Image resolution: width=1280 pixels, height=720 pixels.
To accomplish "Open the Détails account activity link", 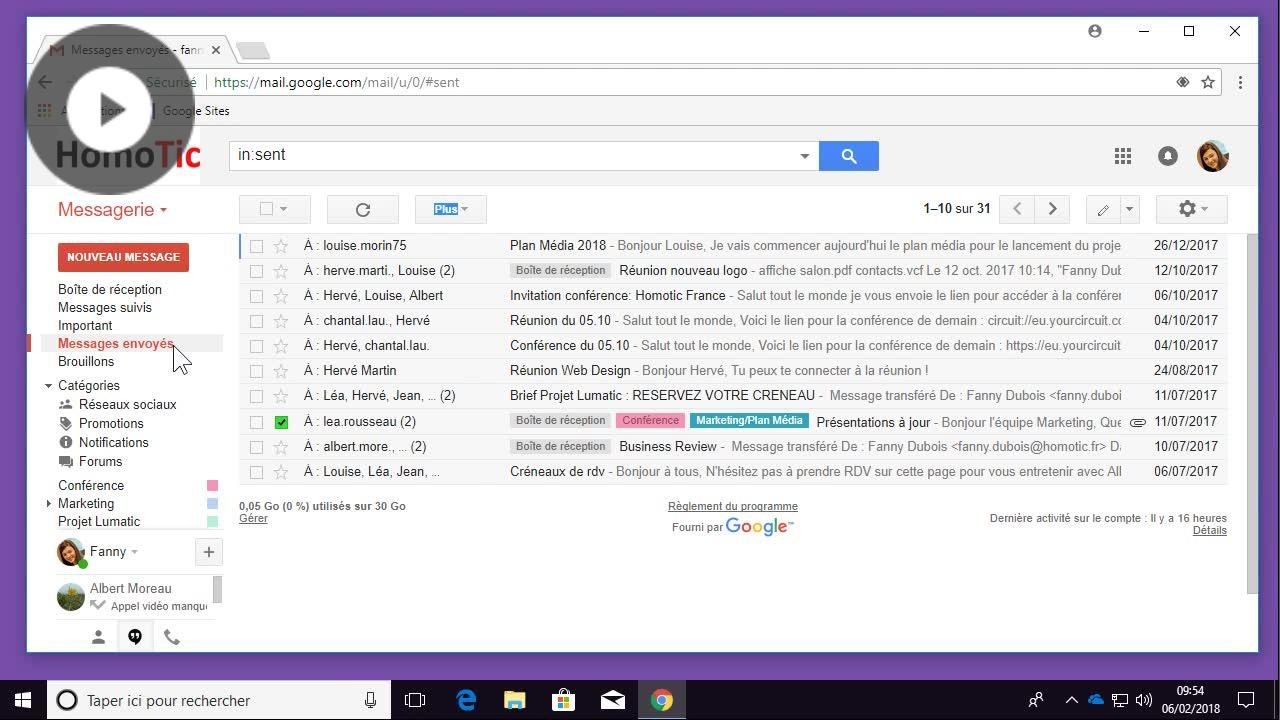I will pyautogui.click(x=1209, y=530).
